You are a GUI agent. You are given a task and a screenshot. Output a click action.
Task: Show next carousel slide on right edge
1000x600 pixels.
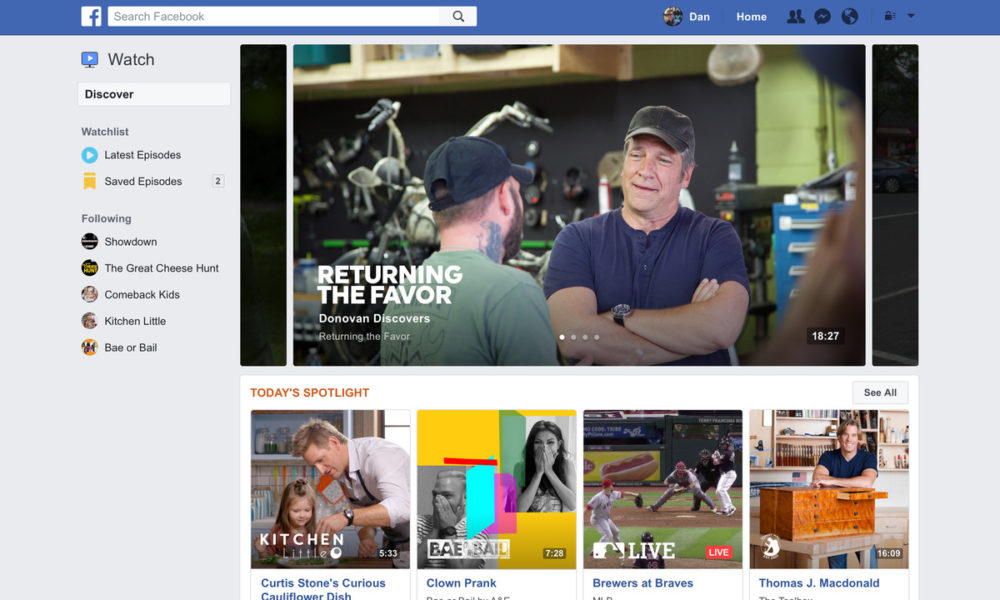click(x=894, y=205)
